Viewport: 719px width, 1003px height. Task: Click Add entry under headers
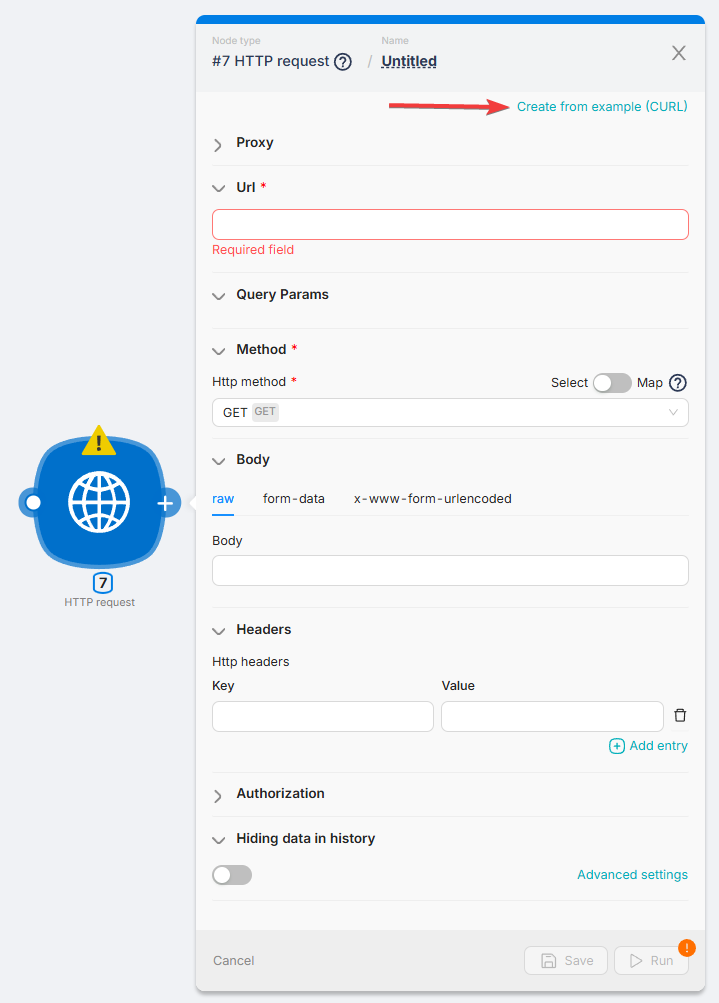point(648,746)
